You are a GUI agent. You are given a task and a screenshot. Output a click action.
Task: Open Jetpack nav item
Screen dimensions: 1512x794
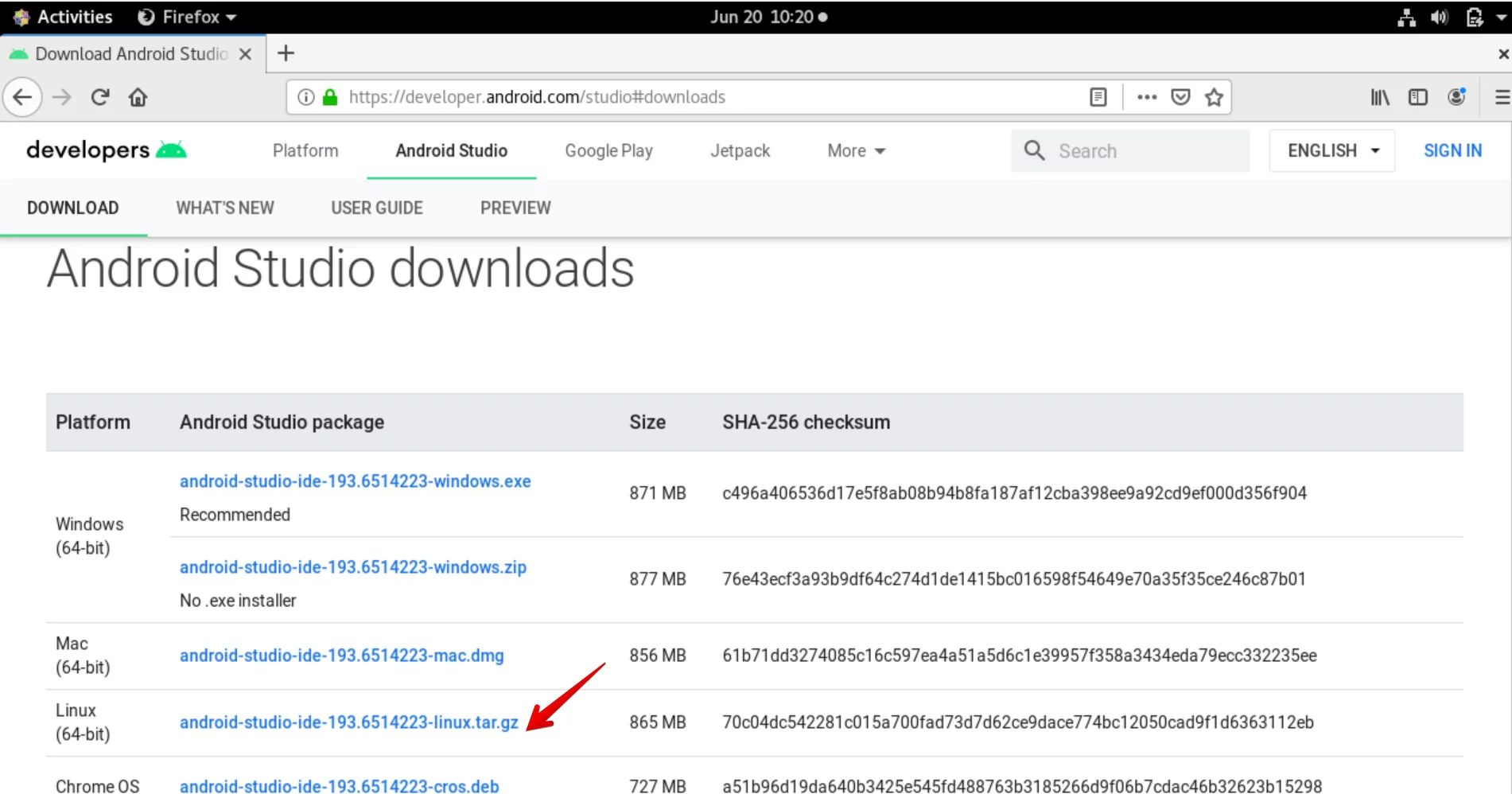(740, 150)
